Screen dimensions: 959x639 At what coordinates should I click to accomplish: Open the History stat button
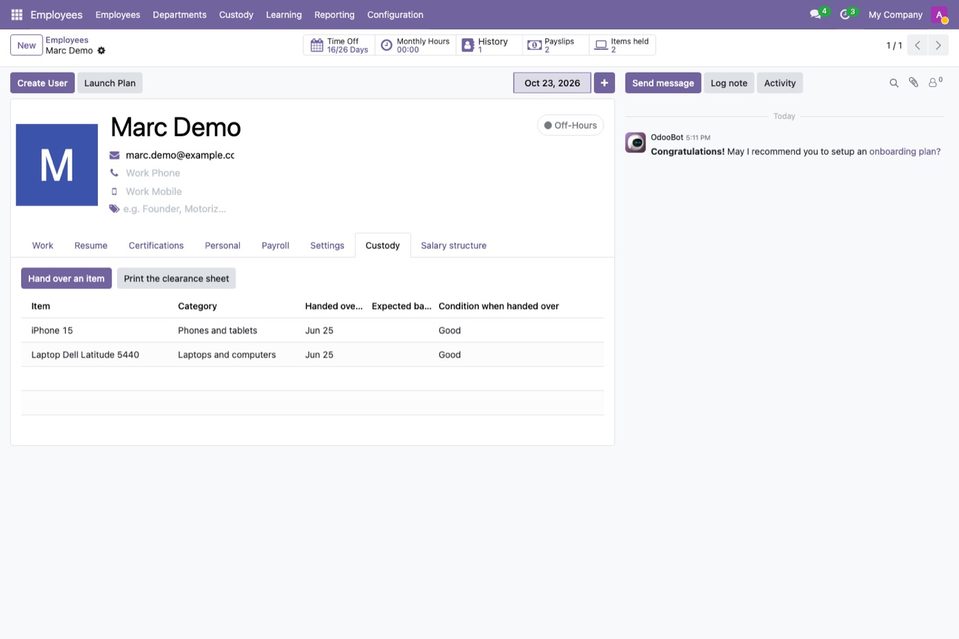click(489, 45)
